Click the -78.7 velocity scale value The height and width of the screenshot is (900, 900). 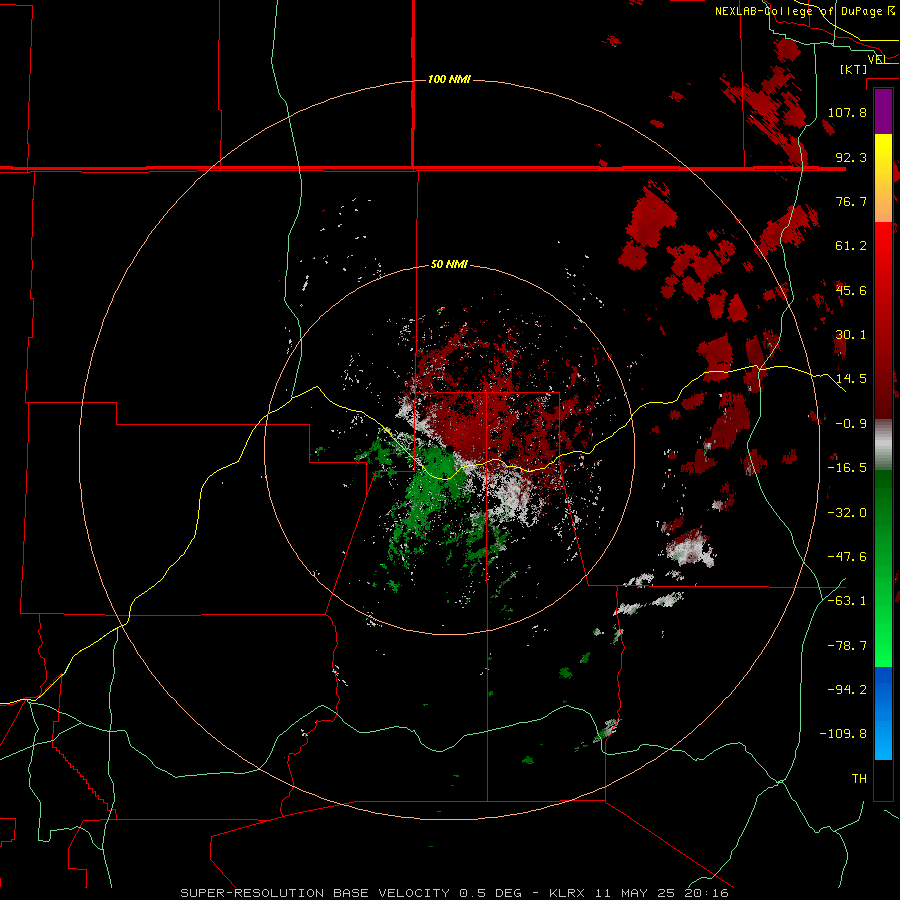pyautogui.click(x=847, y=646)
